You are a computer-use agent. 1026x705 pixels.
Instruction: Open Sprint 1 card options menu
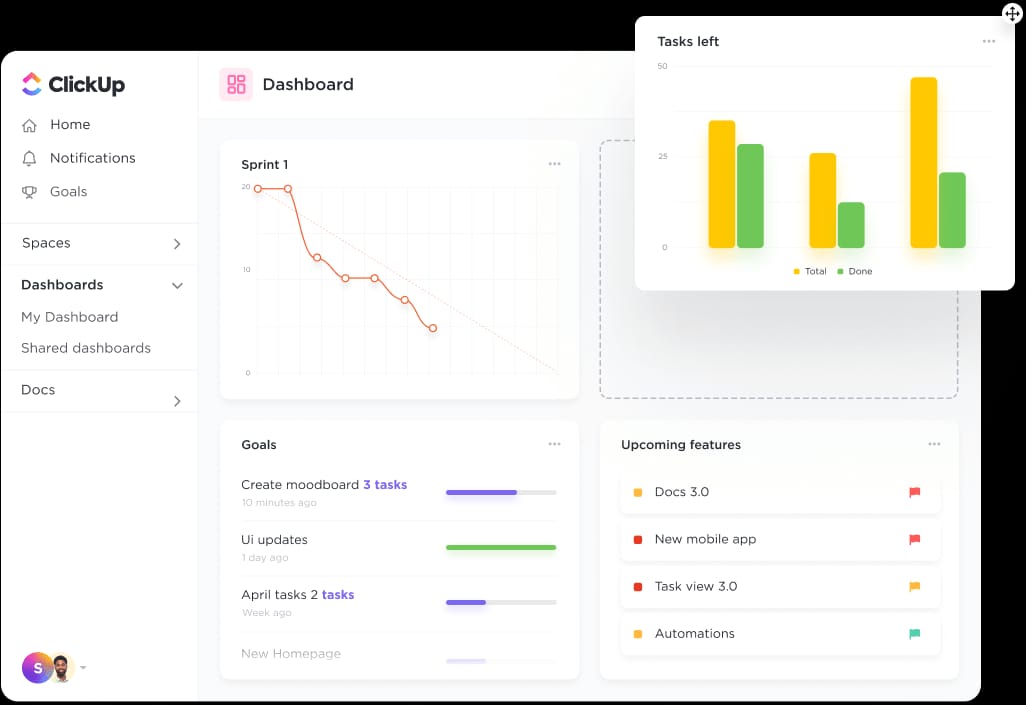[554, 164]
